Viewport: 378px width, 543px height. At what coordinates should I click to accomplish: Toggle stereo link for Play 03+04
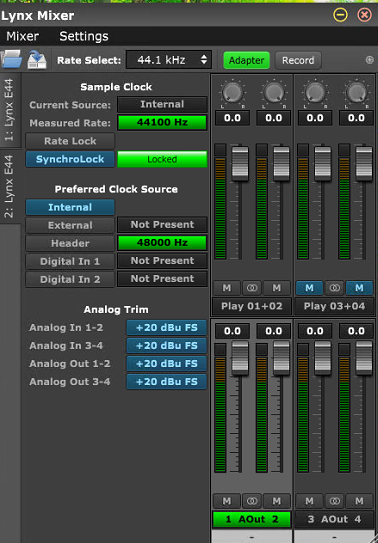coord(334,288)
